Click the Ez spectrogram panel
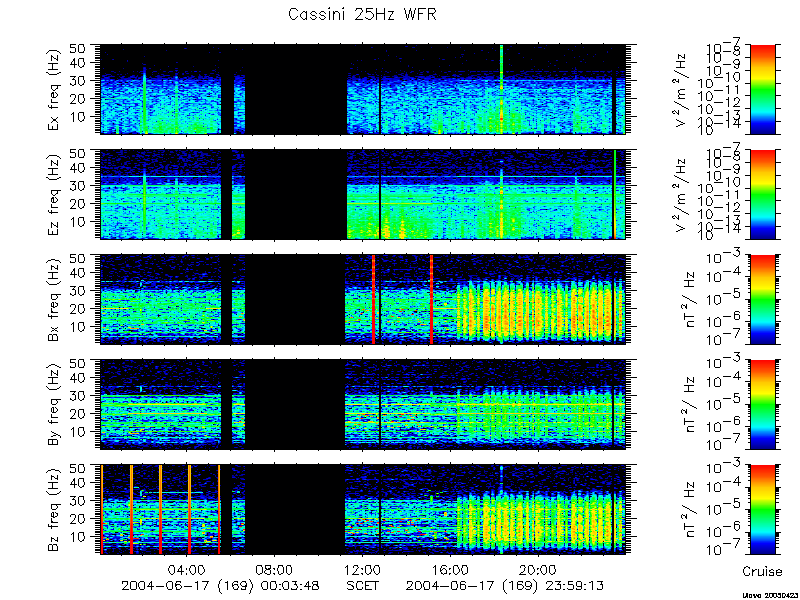 point(363,194)
